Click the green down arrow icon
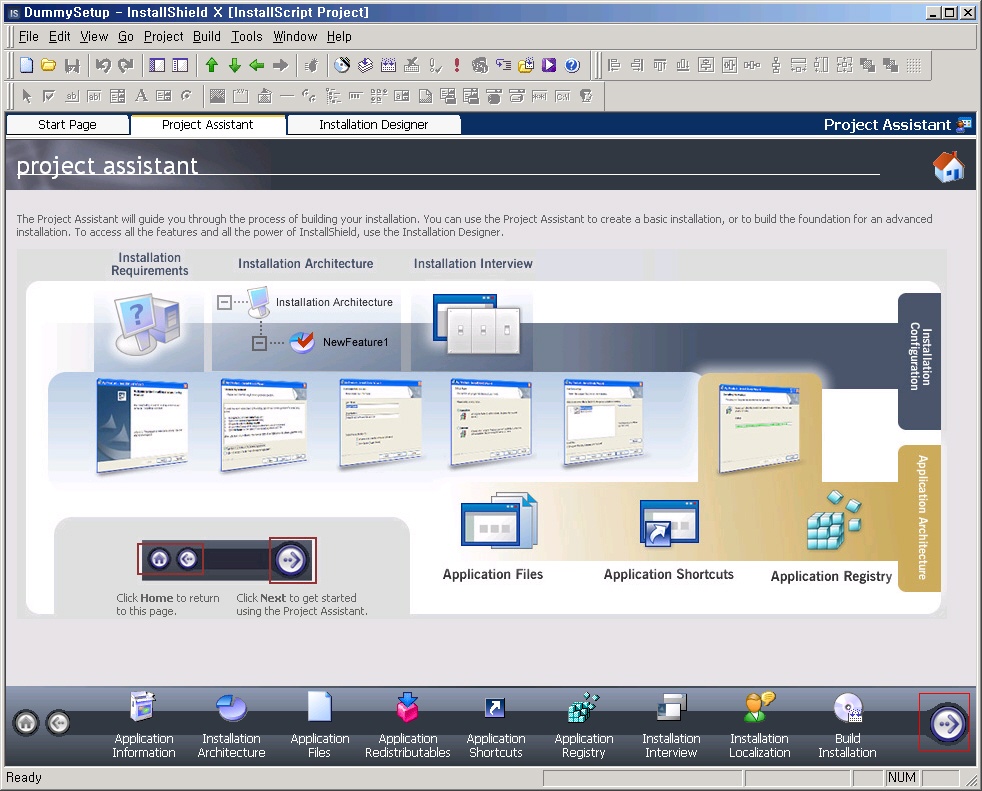982x791 pixels. (x=235, y=65)
